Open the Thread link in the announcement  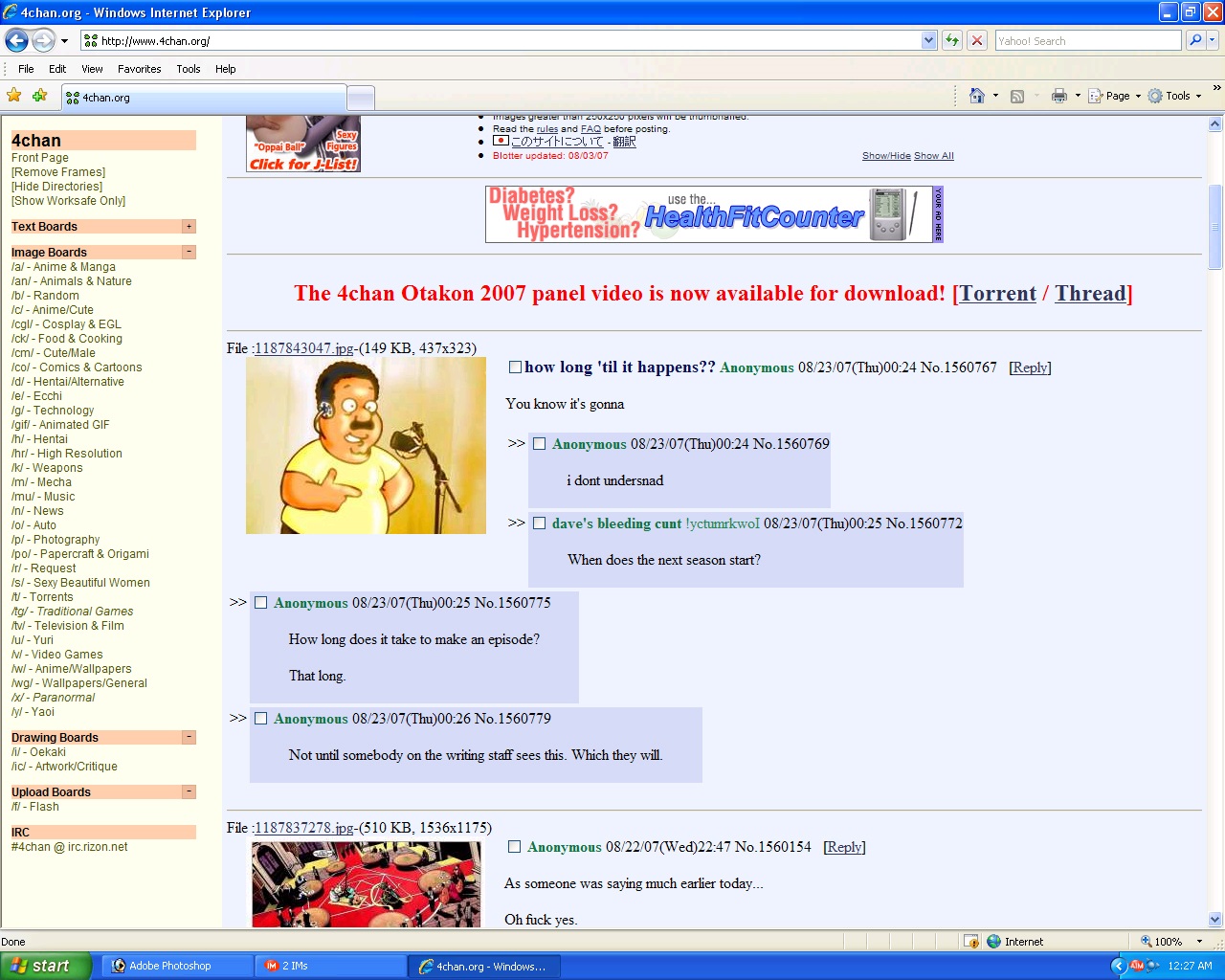click(1090, 294)
